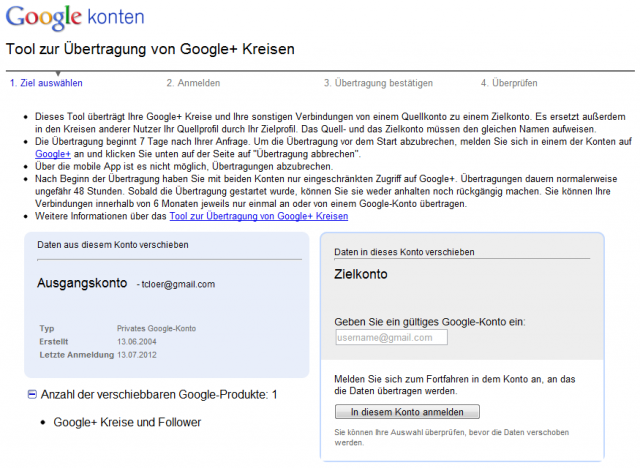The image size is (640, 468).
Task: Click 'Daten aus diesem Konto verschieben' label
Action: point(113,245)
